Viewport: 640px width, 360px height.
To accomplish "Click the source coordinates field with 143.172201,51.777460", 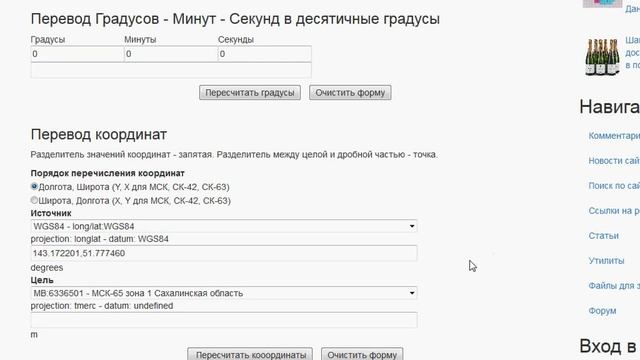I will pos(224,253).
